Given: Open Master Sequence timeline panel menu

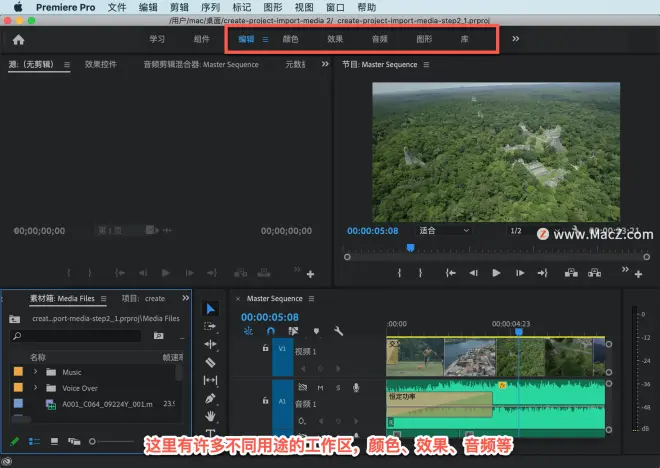Looking at the screenshot, I should coord(311,298).
